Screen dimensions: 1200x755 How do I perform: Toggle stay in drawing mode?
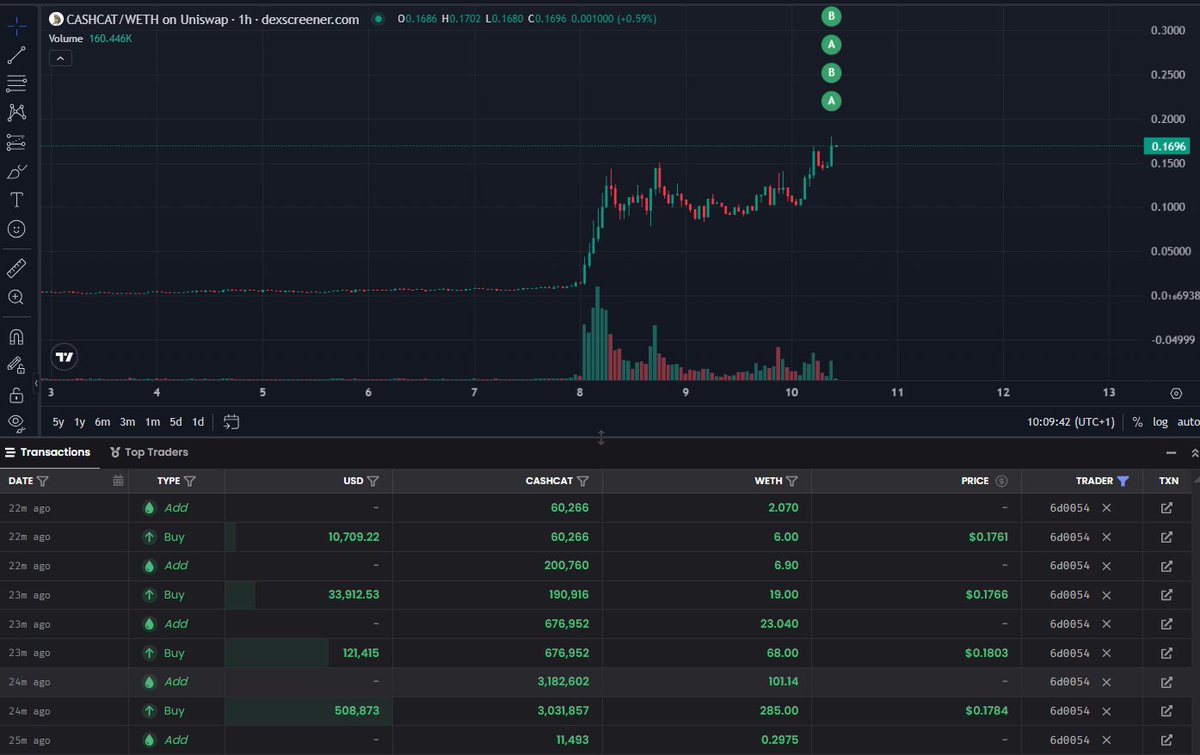coord(16,365)
